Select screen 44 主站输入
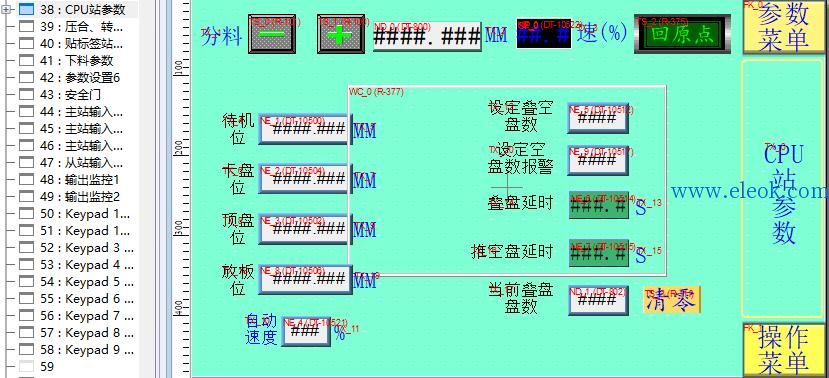This screenshot has height=378, width=829. click(81, 112)
